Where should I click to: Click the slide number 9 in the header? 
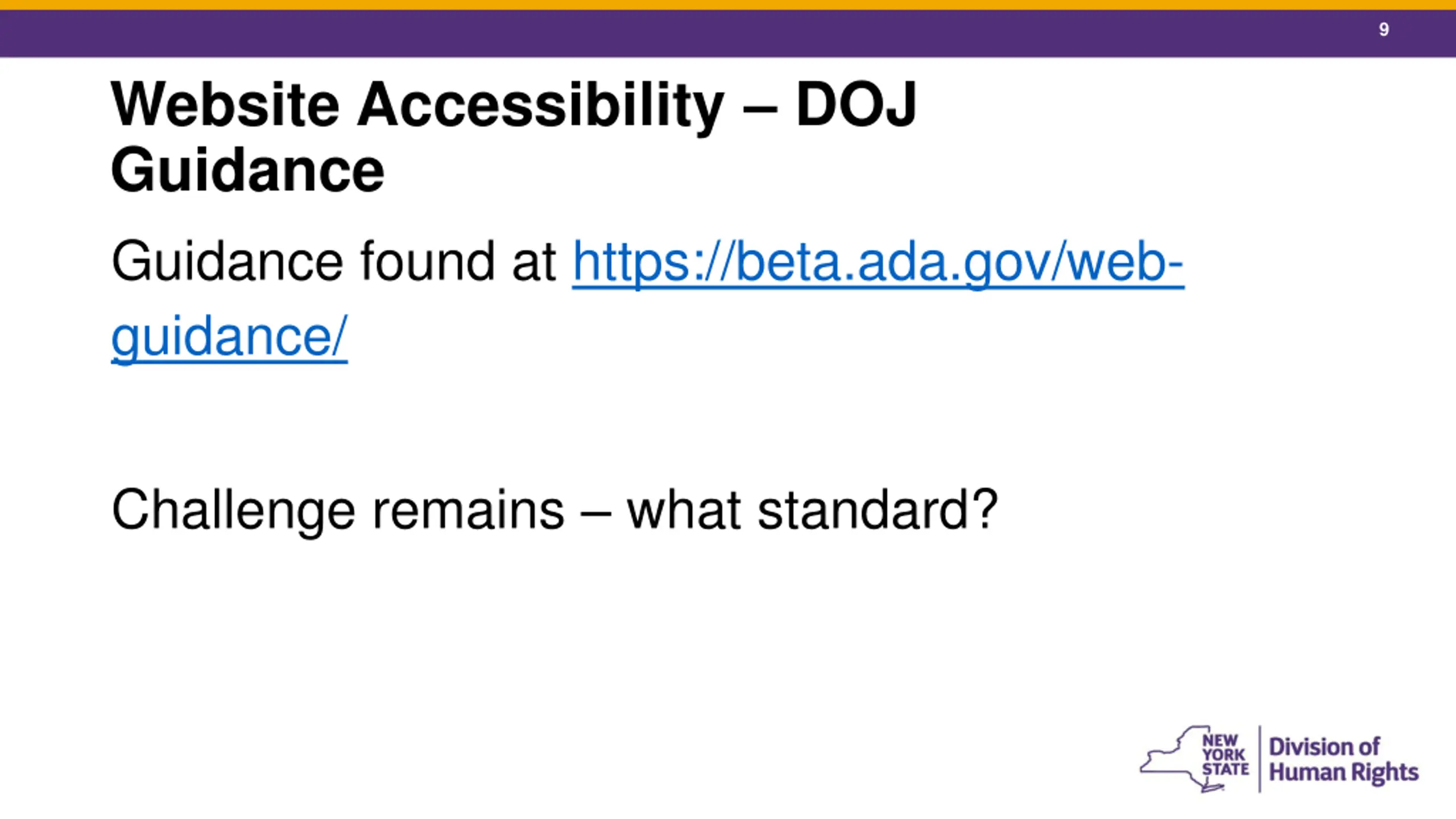tap(1384, 30)
